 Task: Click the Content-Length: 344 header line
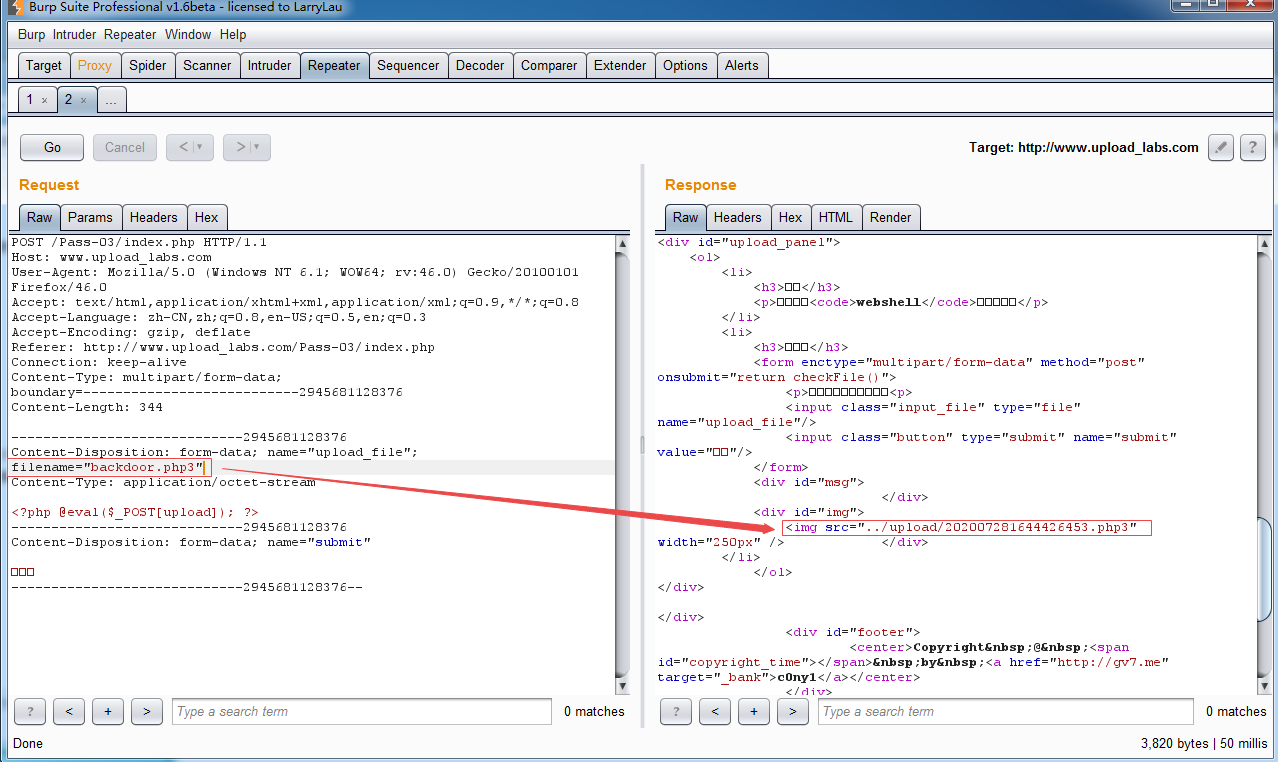click(x=87, y=407)
